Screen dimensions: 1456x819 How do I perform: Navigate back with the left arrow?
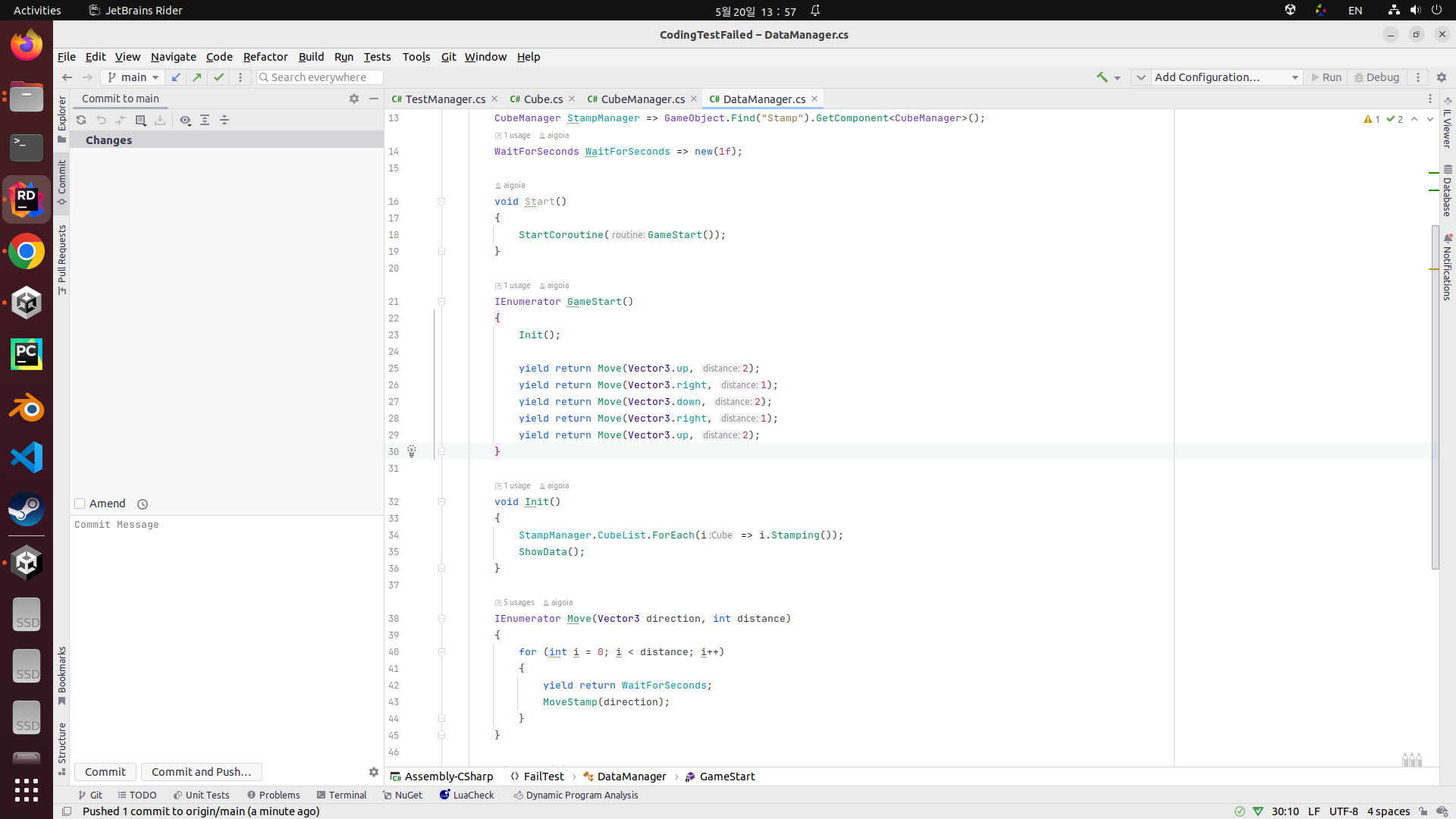coord(67,77)
